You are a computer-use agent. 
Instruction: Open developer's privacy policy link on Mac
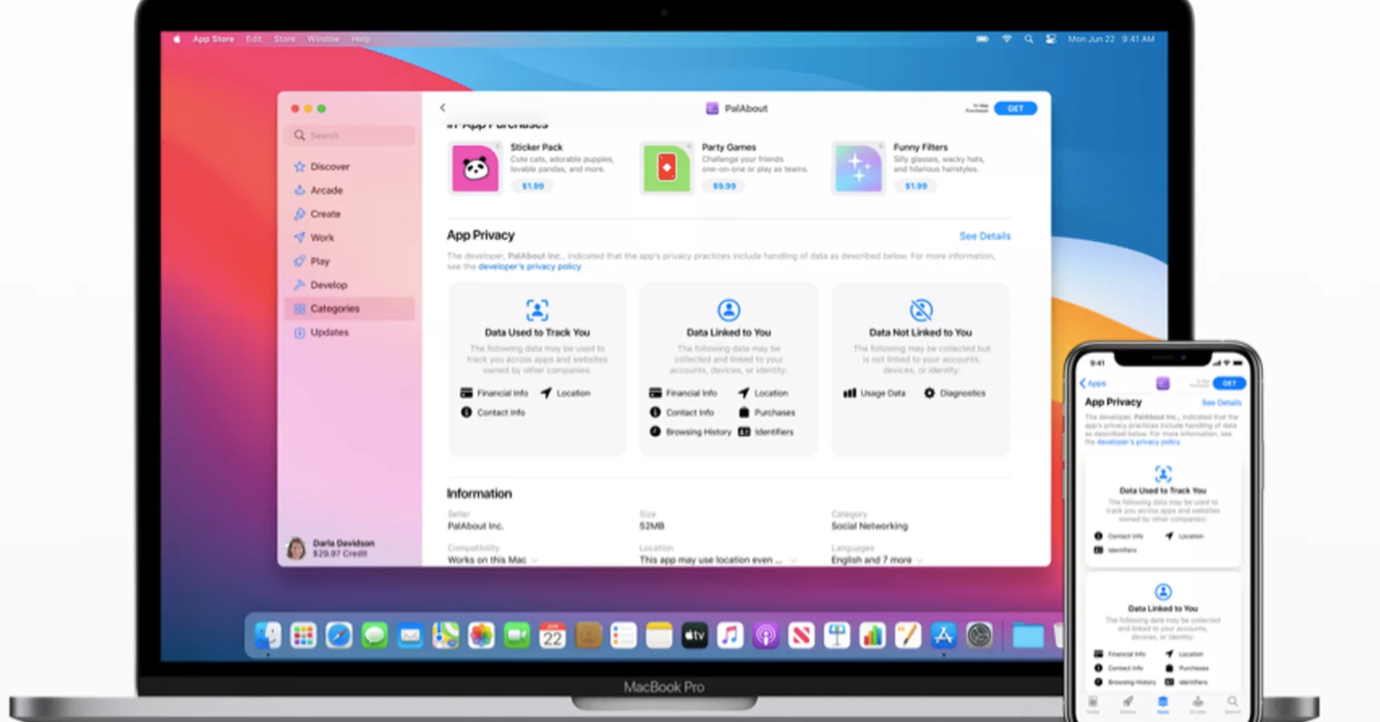529,267
